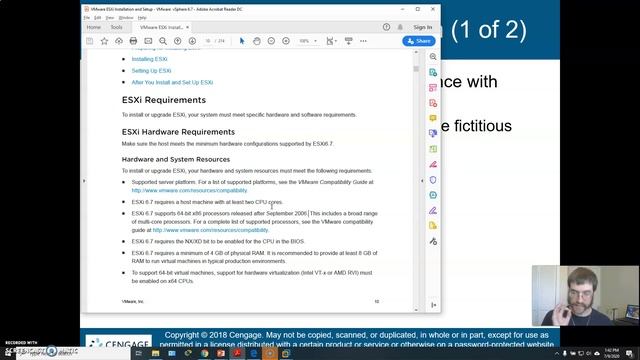Switch to the Tools tab
The image size is (640, 360).
[116, 27]
